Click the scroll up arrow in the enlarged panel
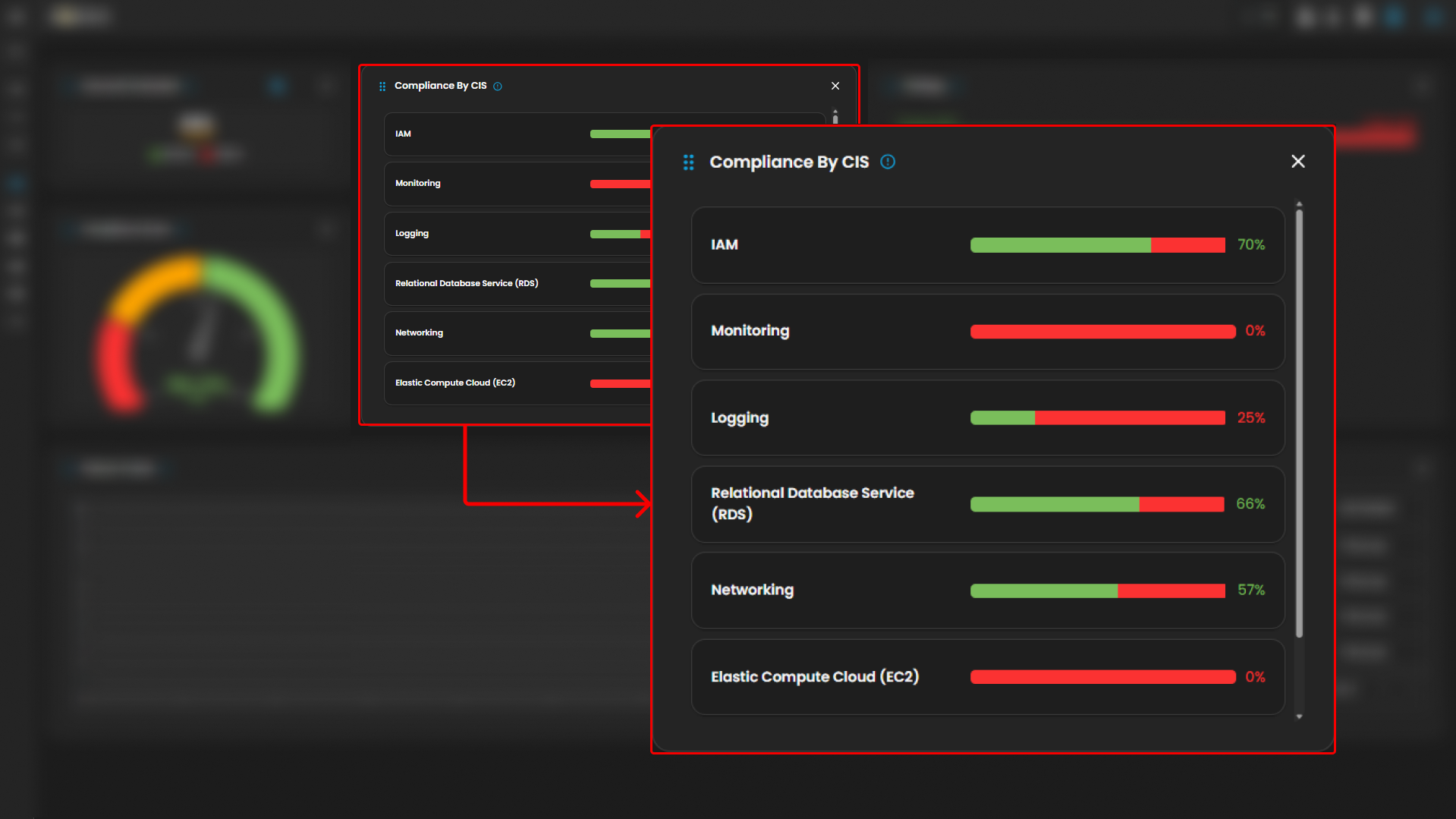 pyautogui.click(x=1299, y=204)
